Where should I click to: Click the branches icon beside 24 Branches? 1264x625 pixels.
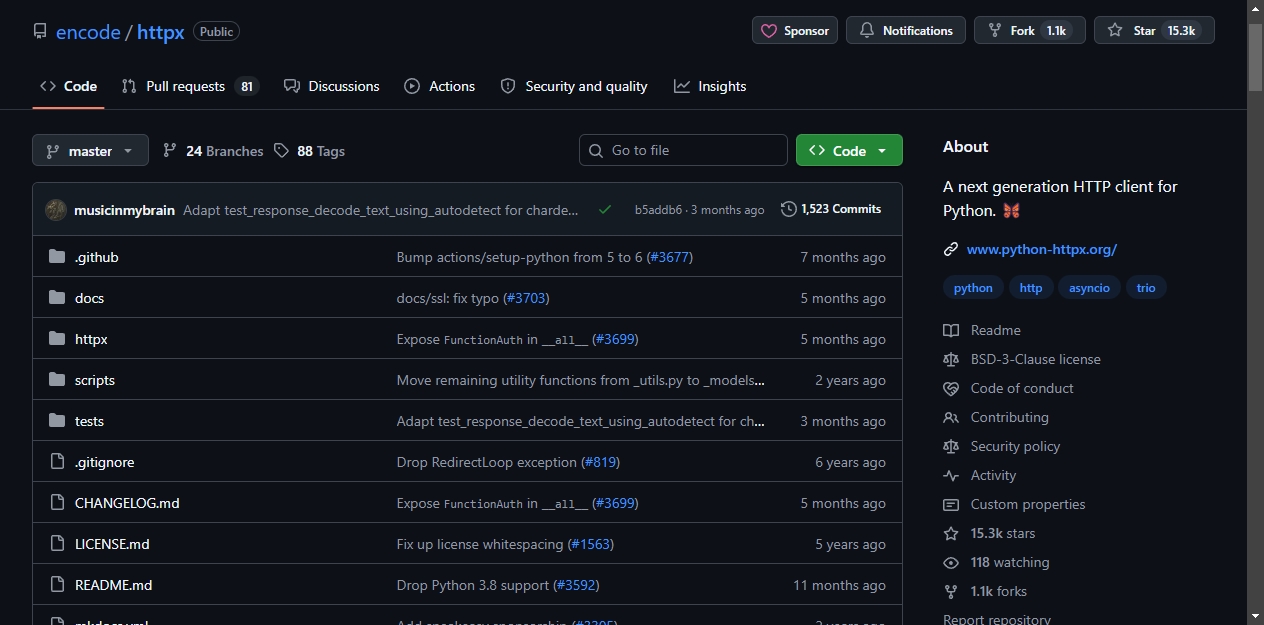click(x=170, y=150)
